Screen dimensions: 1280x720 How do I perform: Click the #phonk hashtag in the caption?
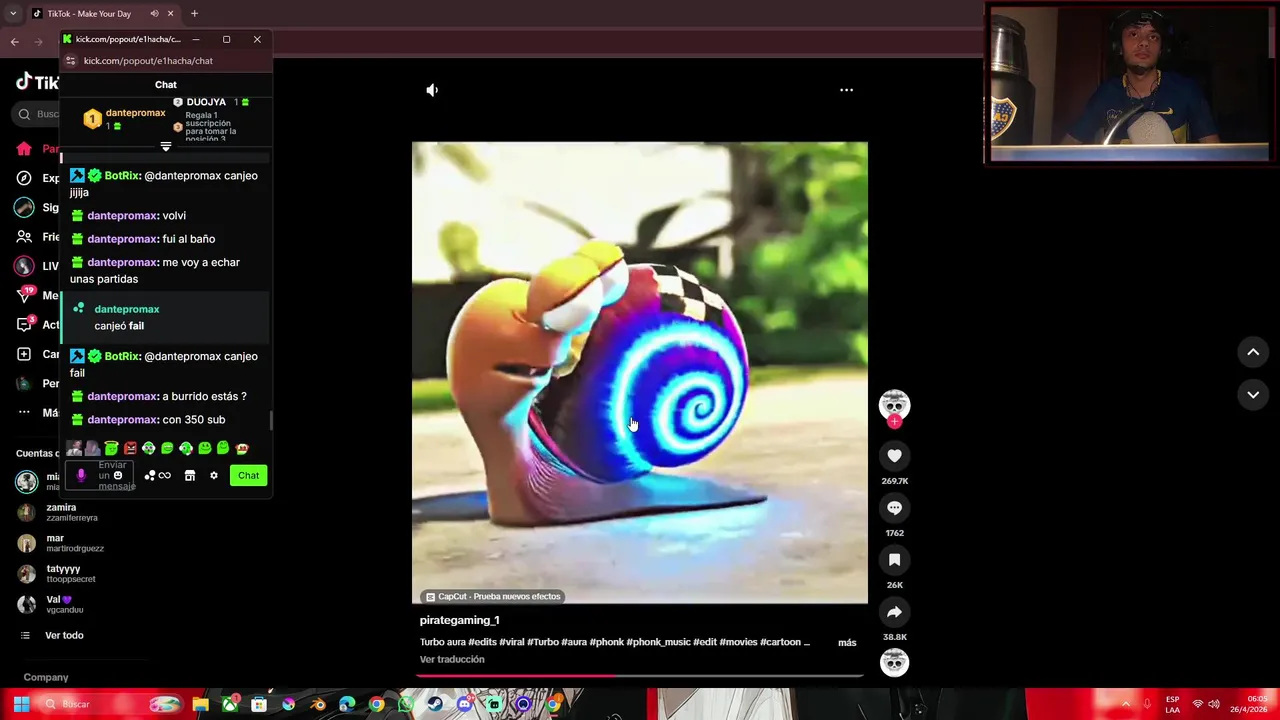click(x=606, y=642)
